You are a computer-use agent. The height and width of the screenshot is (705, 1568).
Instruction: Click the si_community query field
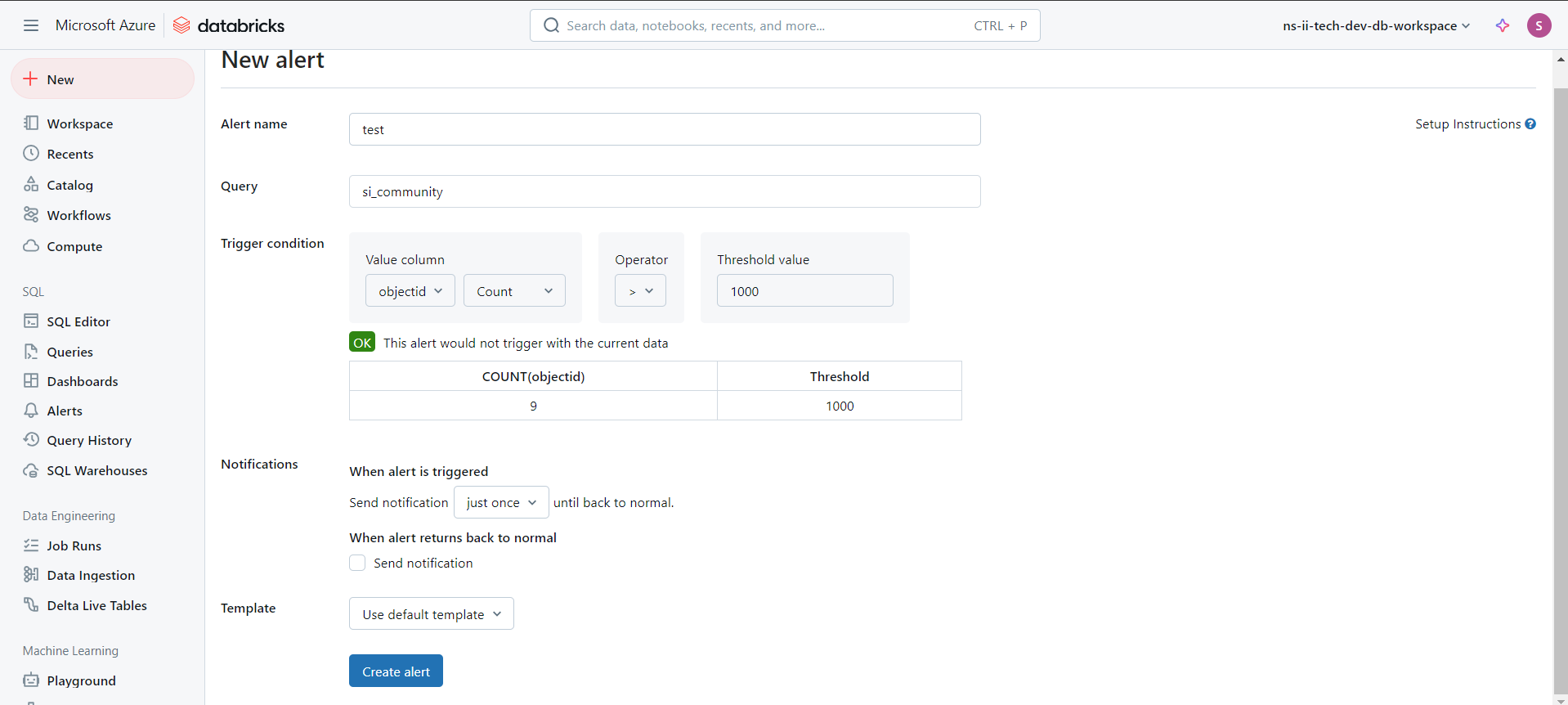coord(665,191)
